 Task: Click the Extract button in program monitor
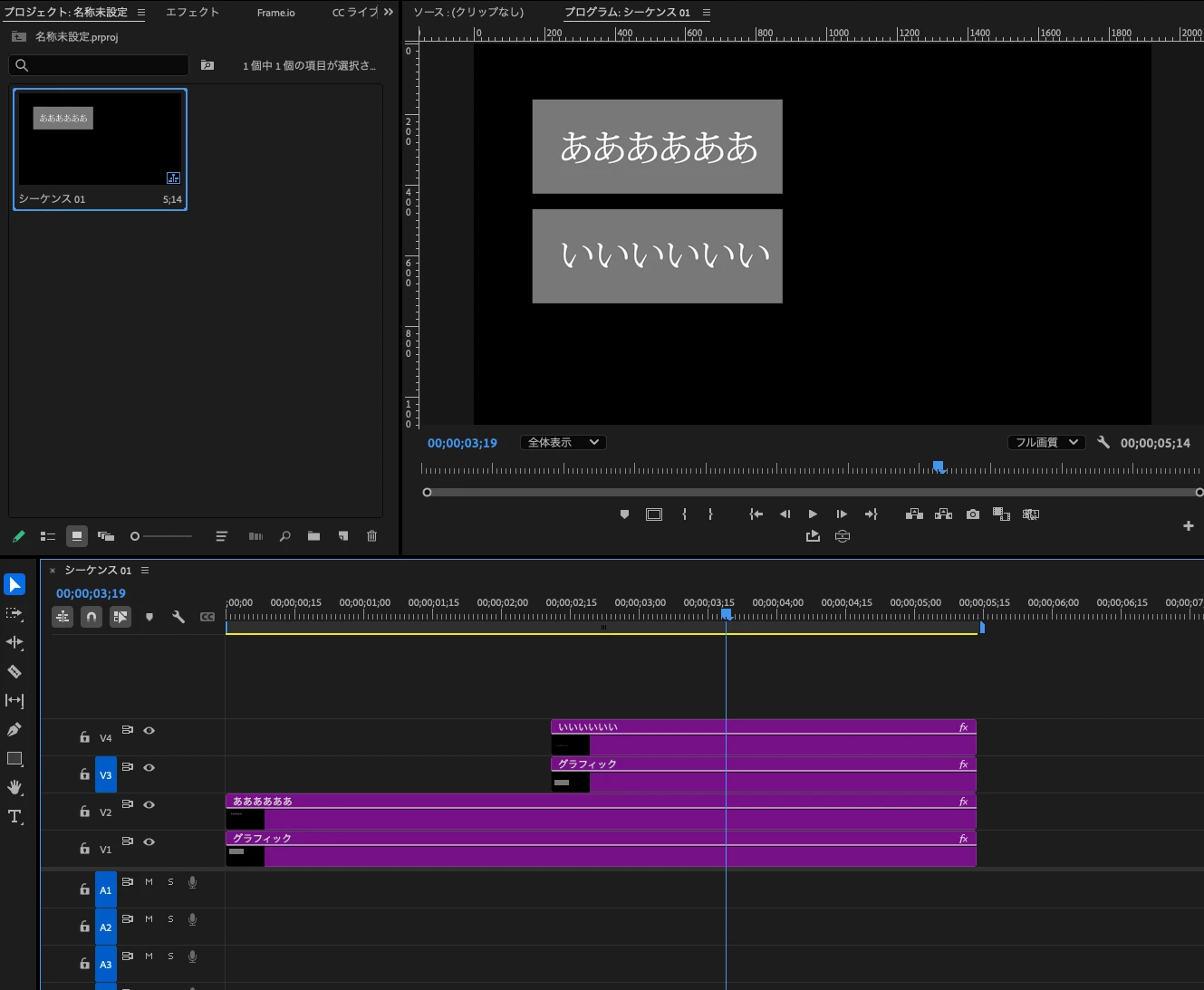pos(943,514)
